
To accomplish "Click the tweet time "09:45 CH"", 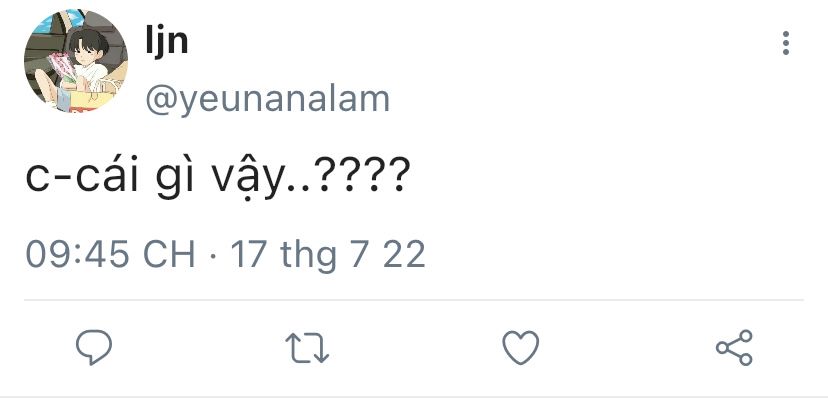I will (109, 254).
